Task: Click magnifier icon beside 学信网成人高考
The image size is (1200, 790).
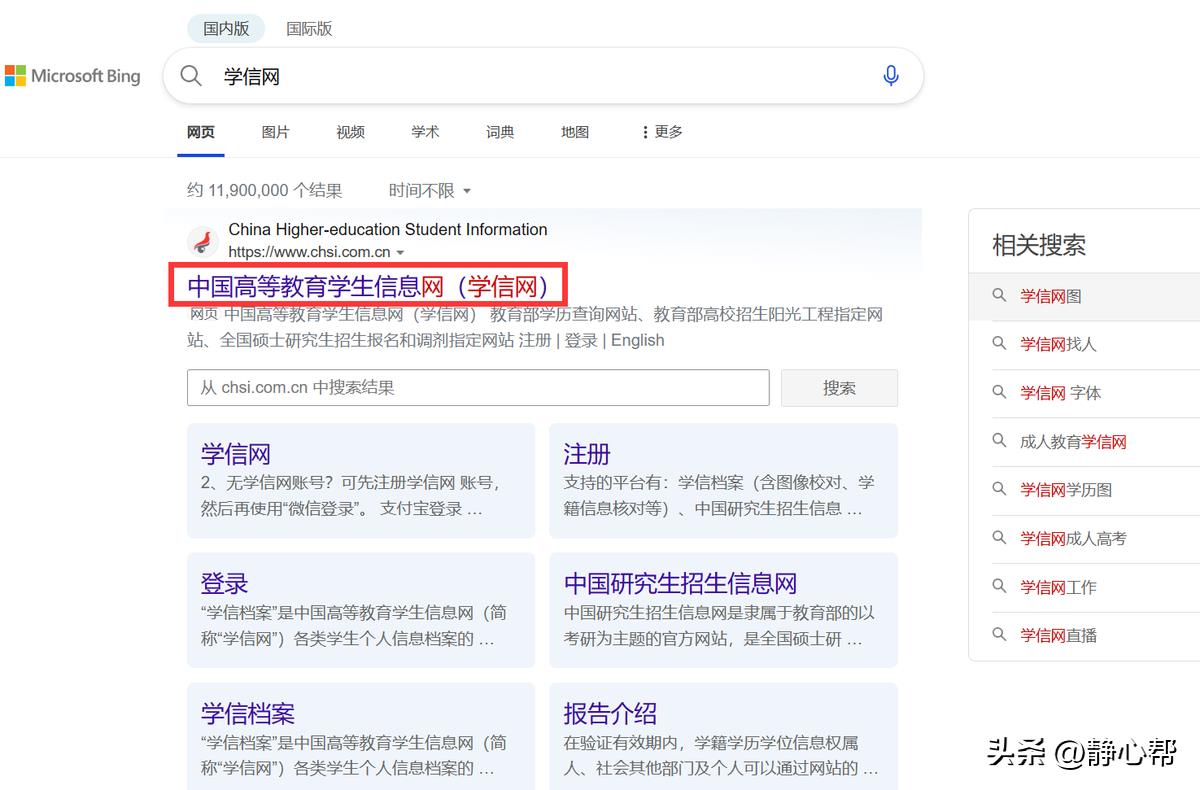Action: [999, 537]
